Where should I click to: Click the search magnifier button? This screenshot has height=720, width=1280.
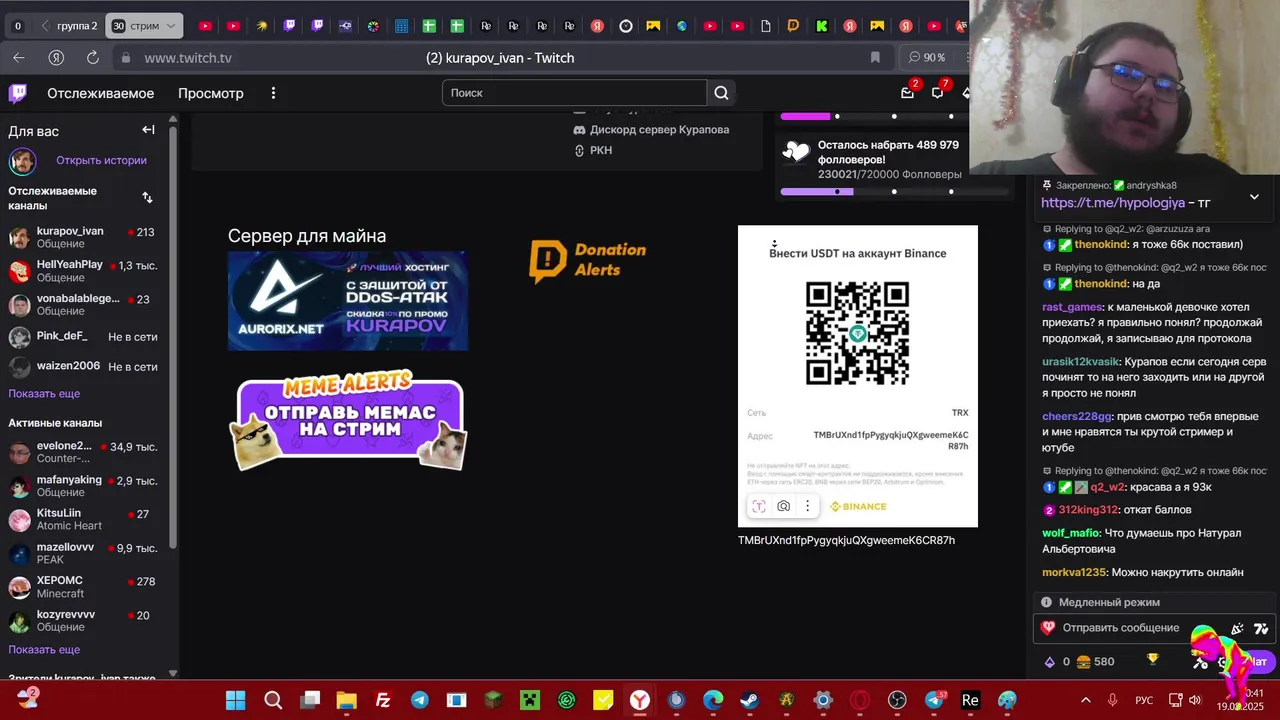click(x=721, y=93)
